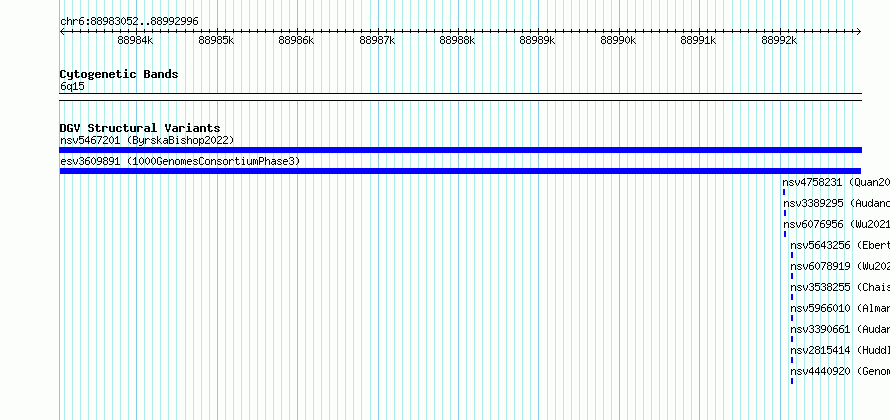Click the small blue marker under nsv3390661
Screen dimensions: 890x420
pyautogui.click(x=792, y=339)
